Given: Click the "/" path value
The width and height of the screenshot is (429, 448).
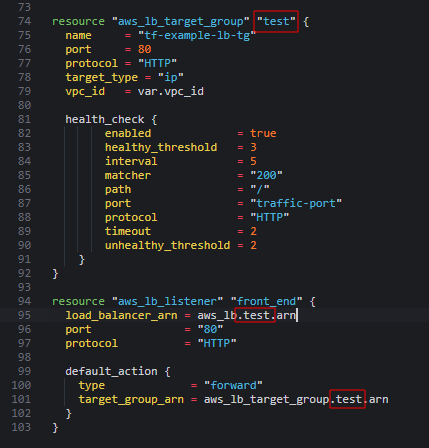Looking at the screenshot, I should 260,189.
